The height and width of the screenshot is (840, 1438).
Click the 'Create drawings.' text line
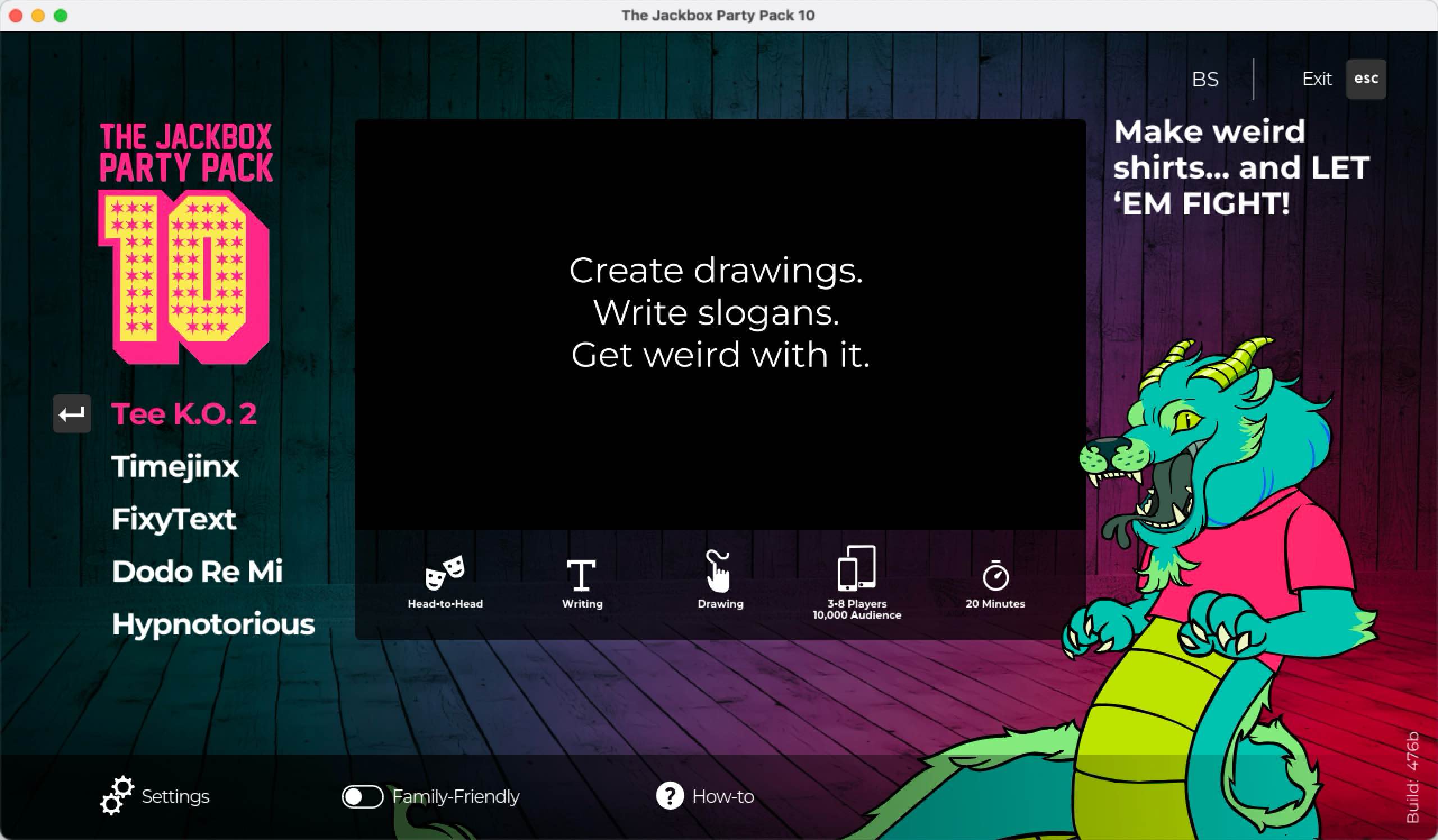716,270
